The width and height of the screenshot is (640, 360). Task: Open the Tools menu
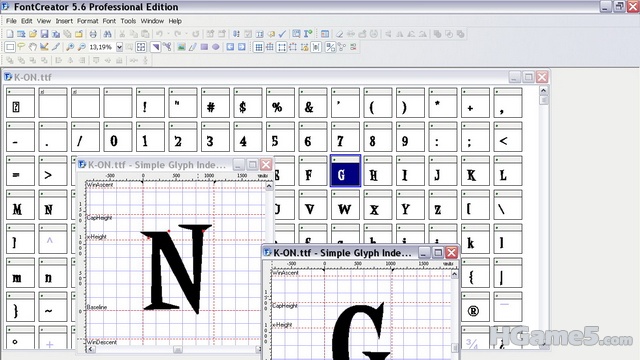click(x=128, y=21)
